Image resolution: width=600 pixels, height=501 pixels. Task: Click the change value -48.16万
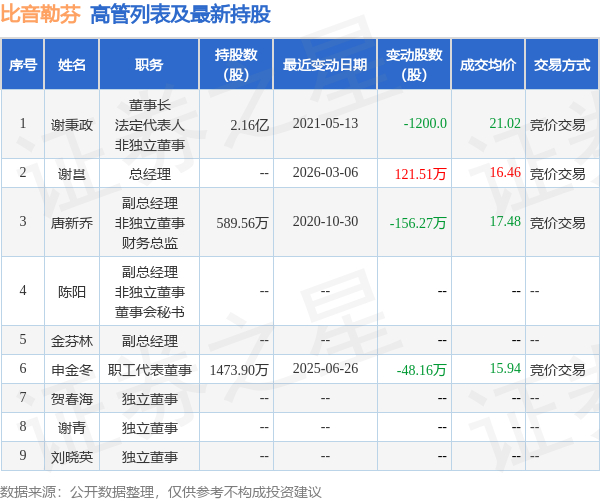pos(422,370)
